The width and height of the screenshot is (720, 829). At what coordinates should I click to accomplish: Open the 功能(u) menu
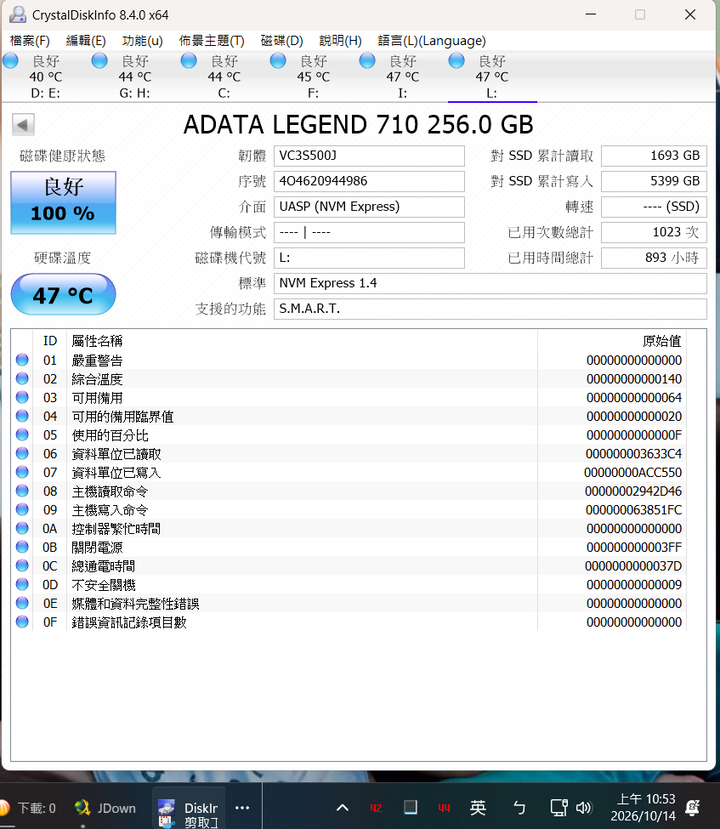point(142,41)
